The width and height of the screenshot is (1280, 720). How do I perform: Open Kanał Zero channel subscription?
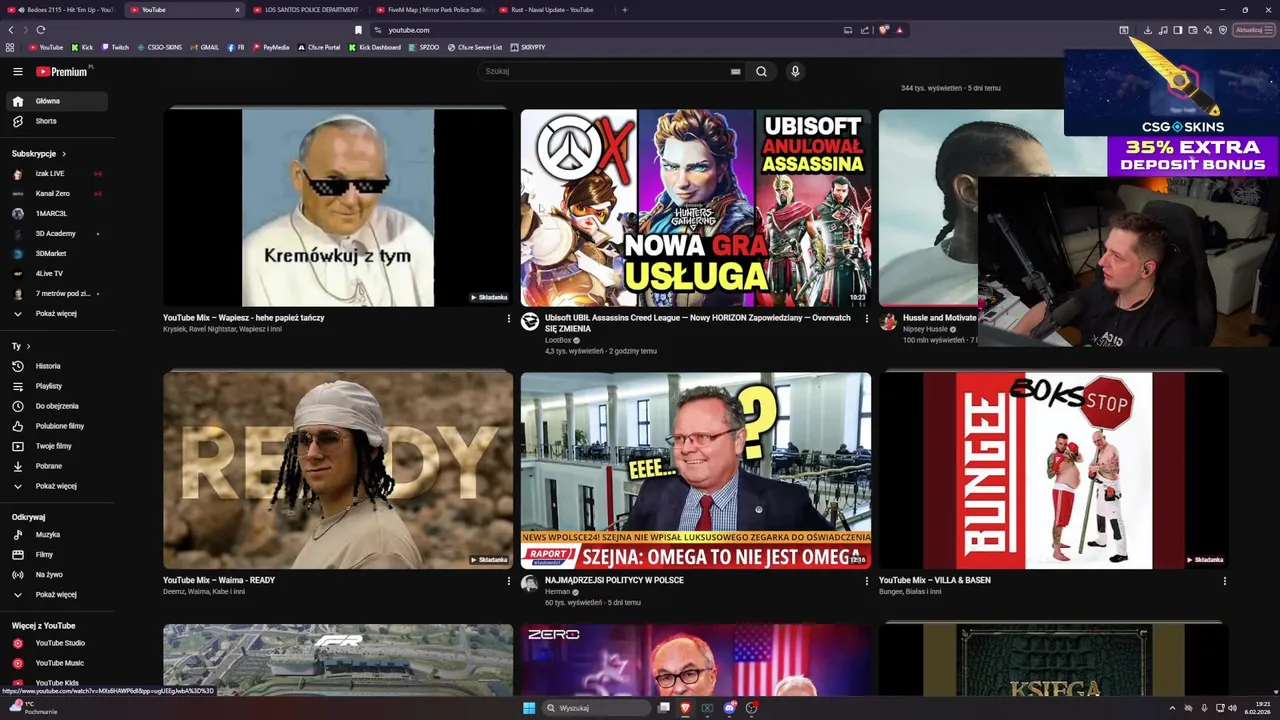[x=57, y=193]
